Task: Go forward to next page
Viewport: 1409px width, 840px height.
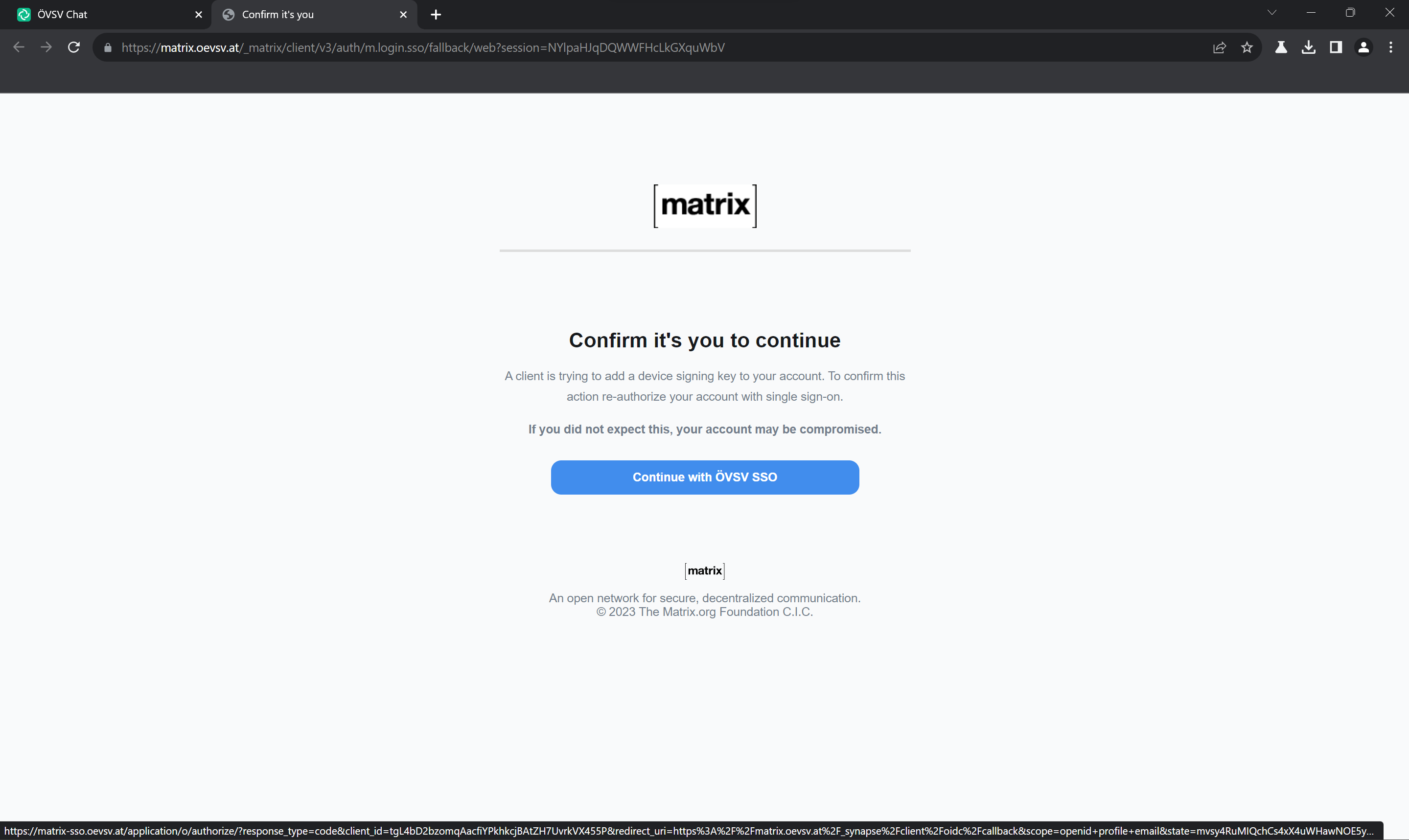Action: click(46, 47)
